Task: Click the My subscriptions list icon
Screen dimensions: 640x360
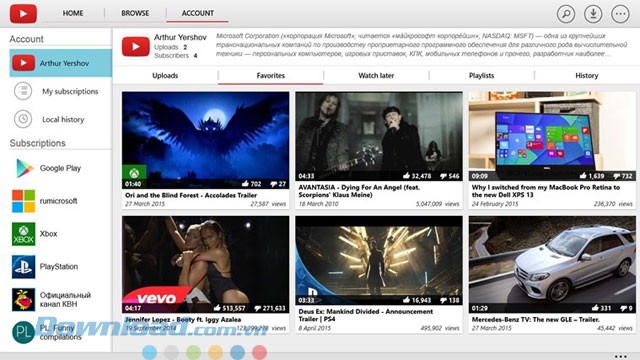Action: [x=23, y=91]
